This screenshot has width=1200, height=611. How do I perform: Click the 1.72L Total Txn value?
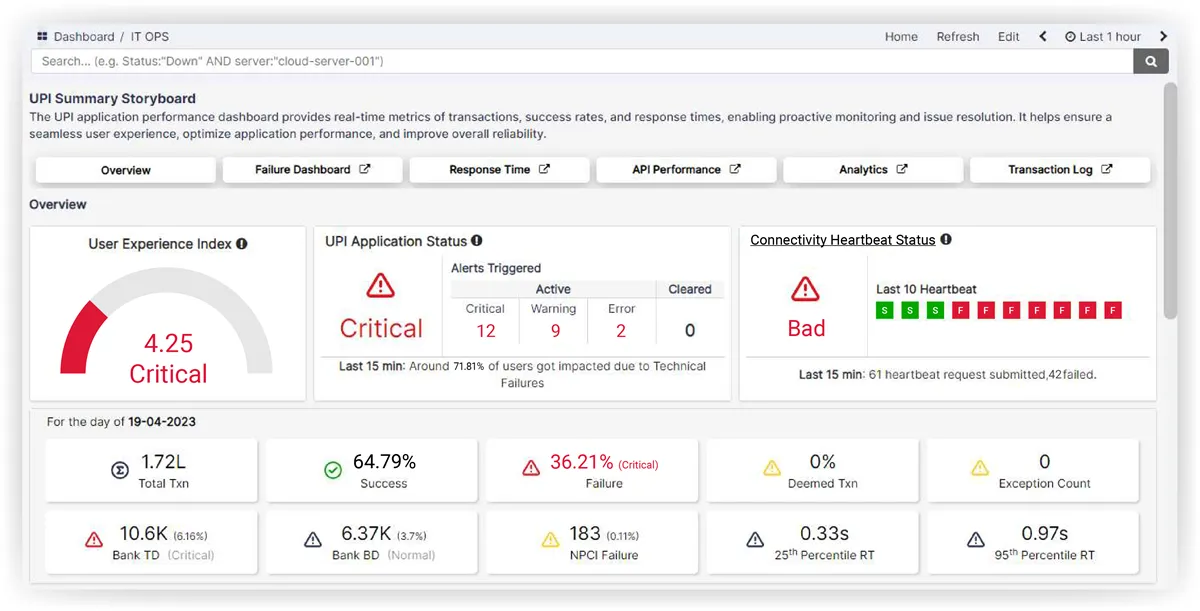pos(165,462)
